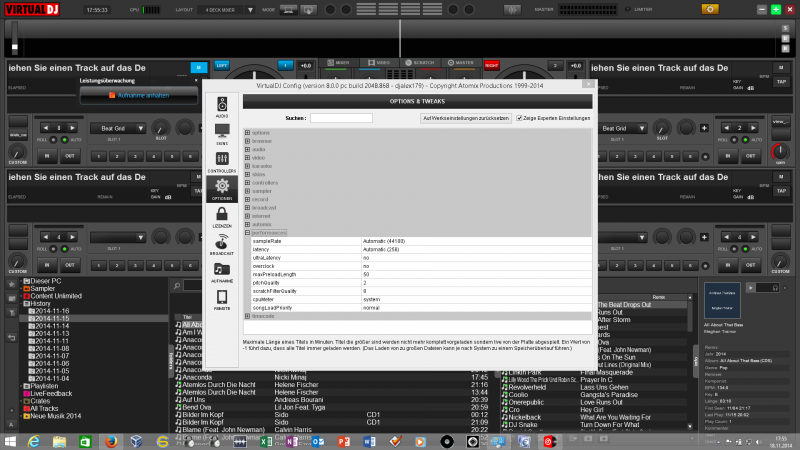The width and height of the screenshot is (800, 450).
Task: Toggle deck 1 loop AUTO button
Action: click(x=64, y=140)
